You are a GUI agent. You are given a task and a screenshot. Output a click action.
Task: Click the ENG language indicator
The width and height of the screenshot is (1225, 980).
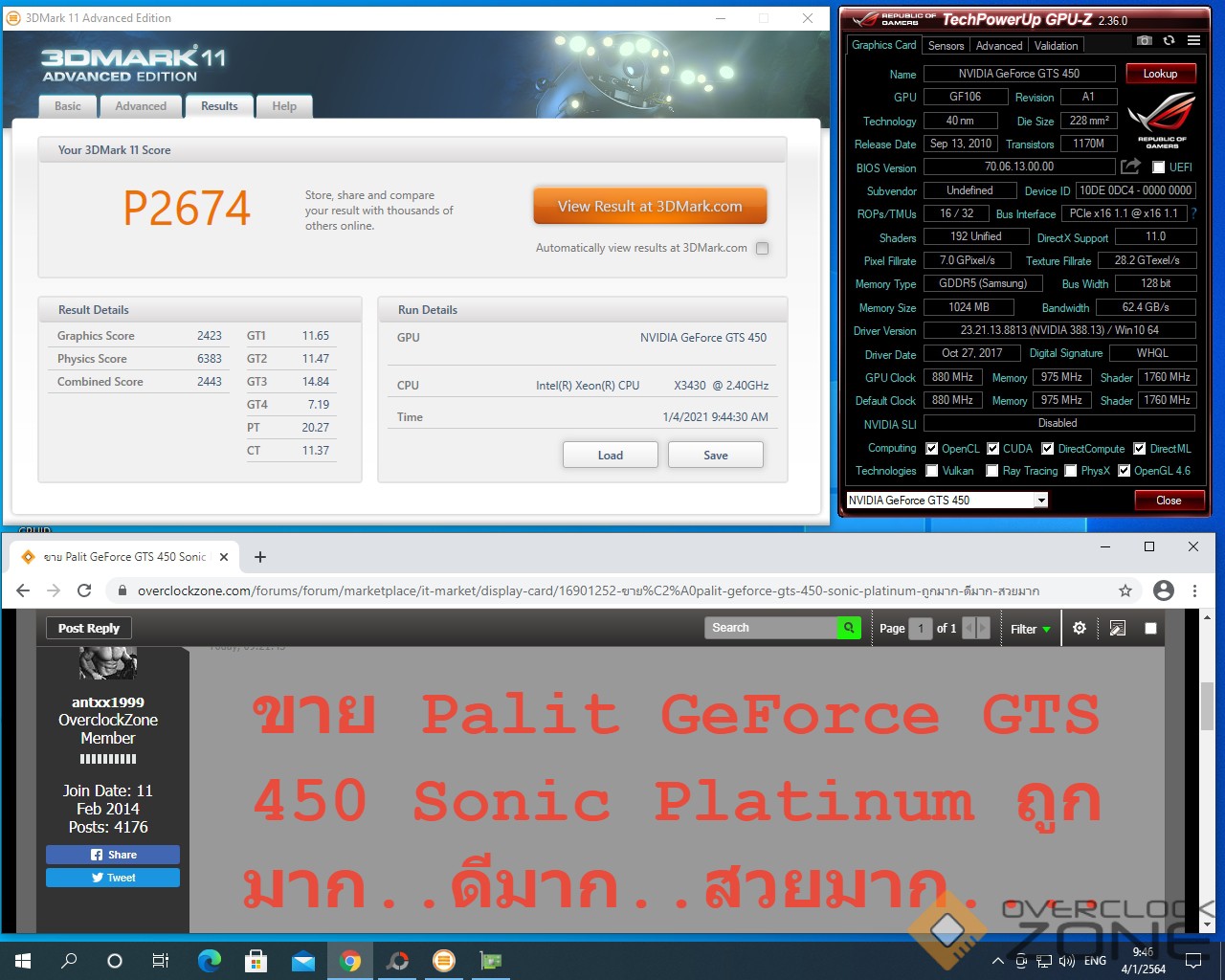(1096, 961)
